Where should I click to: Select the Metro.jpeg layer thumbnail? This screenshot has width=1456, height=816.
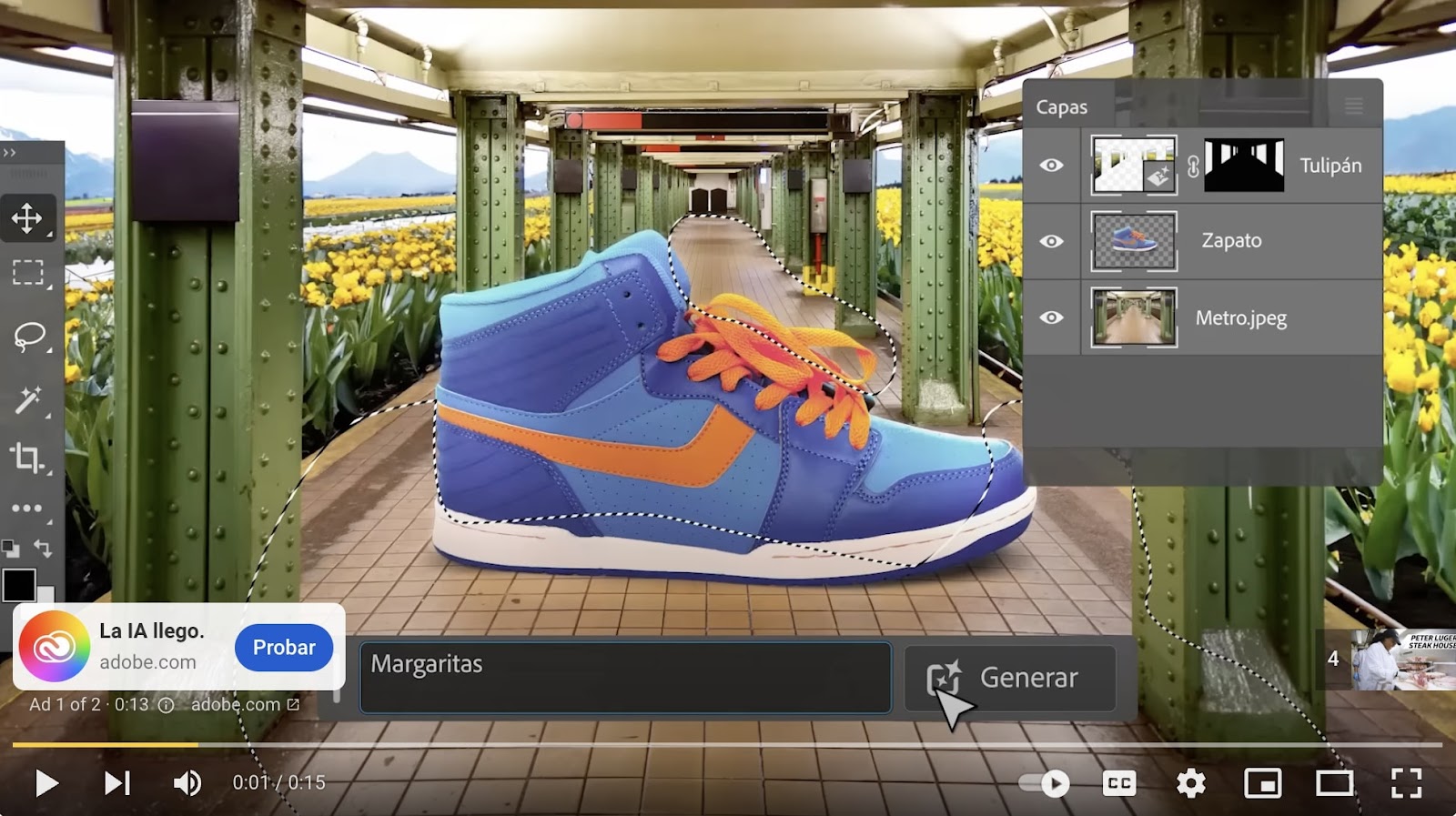1134,317
